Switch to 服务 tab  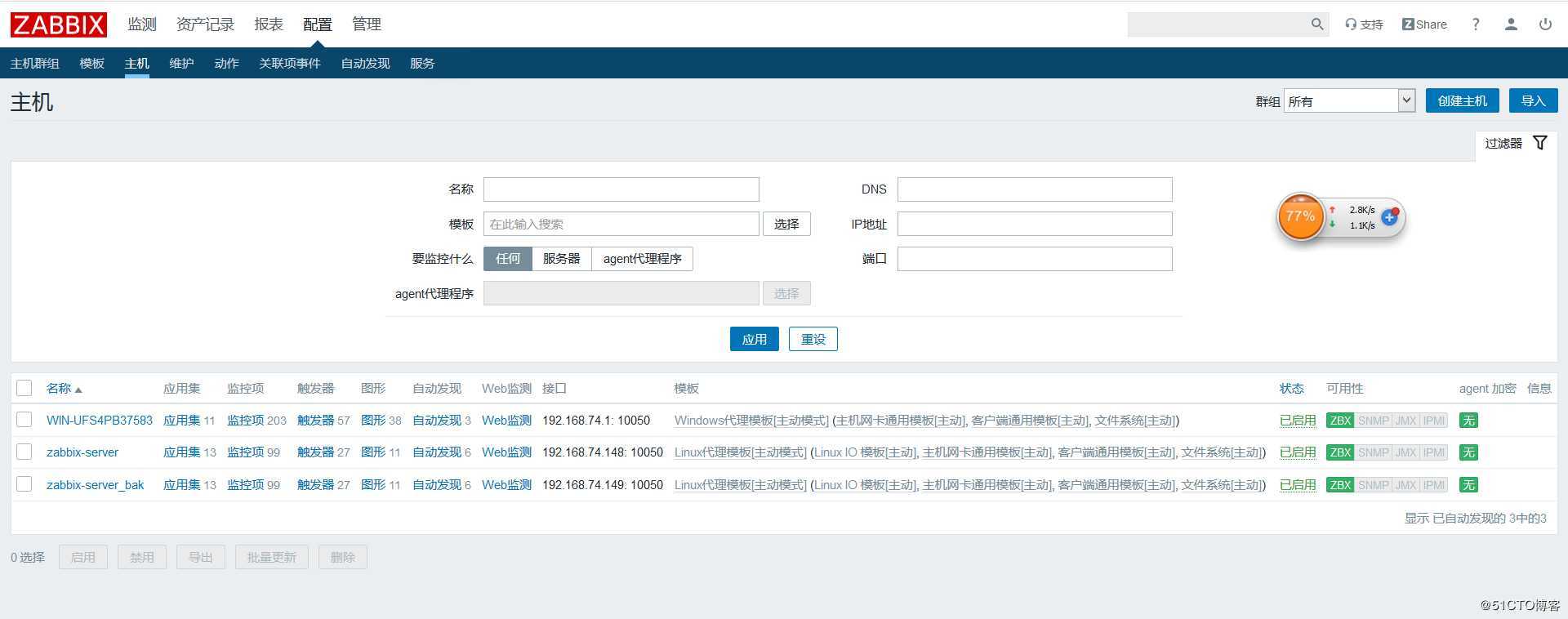[422, 63]
